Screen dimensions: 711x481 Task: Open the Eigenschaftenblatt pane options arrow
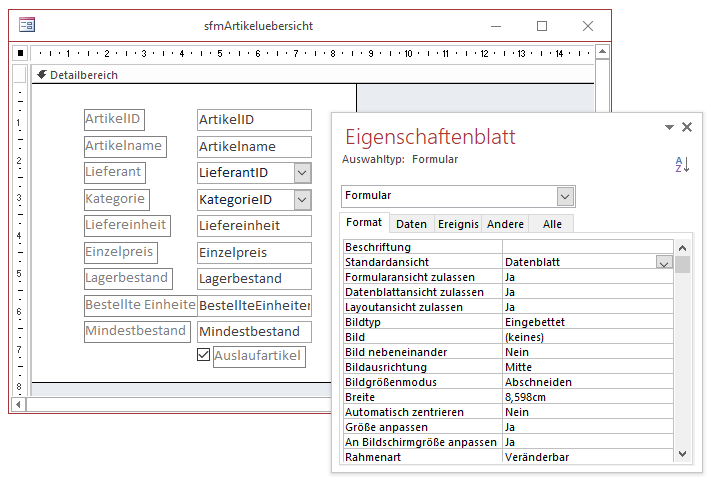pyautogui.click(x=669, y=127)
